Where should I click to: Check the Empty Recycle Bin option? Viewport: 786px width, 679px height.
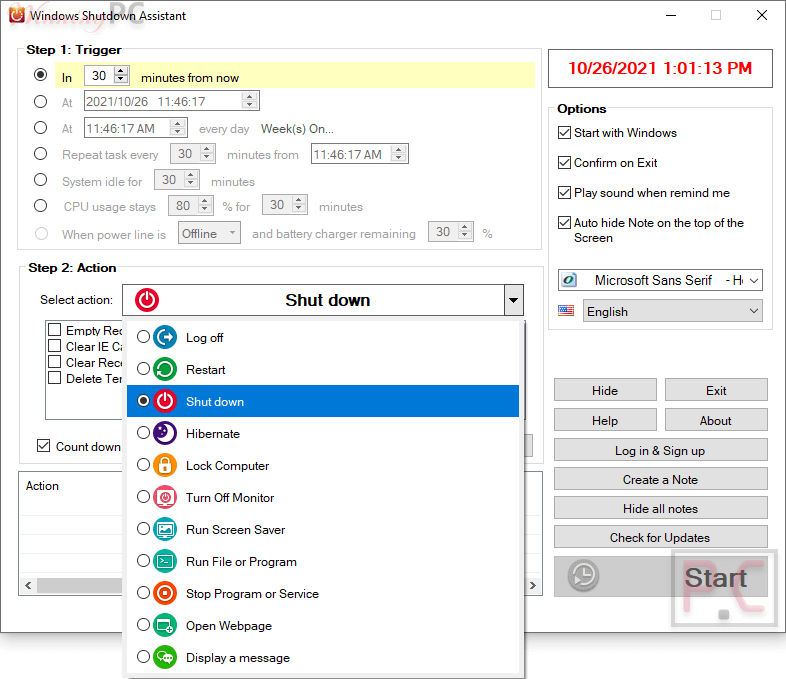click(55, 329)
